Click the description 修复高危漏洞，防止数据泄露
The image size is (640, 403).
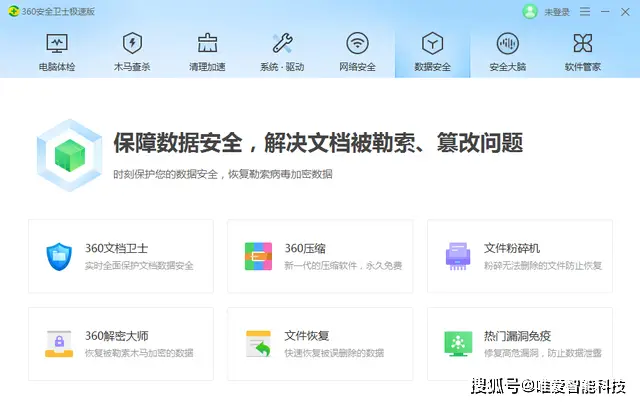coord(543,353)
